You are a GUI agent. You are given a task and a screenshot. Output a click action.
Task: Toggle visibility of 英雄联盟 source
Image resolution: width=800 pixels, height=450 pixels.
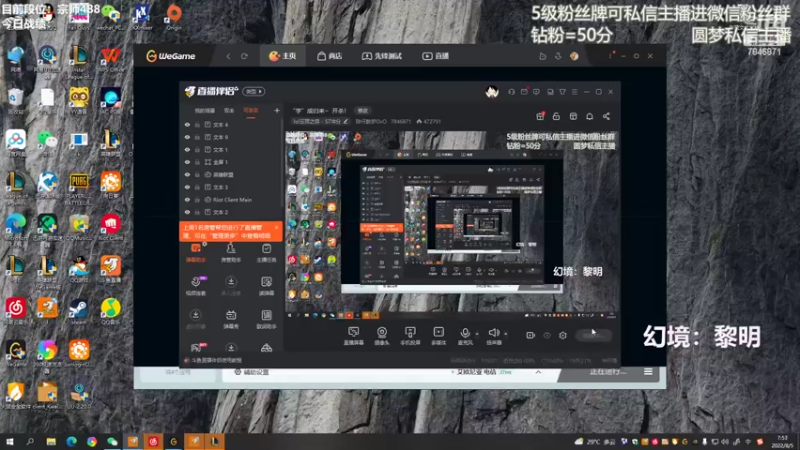pos(187,174)
